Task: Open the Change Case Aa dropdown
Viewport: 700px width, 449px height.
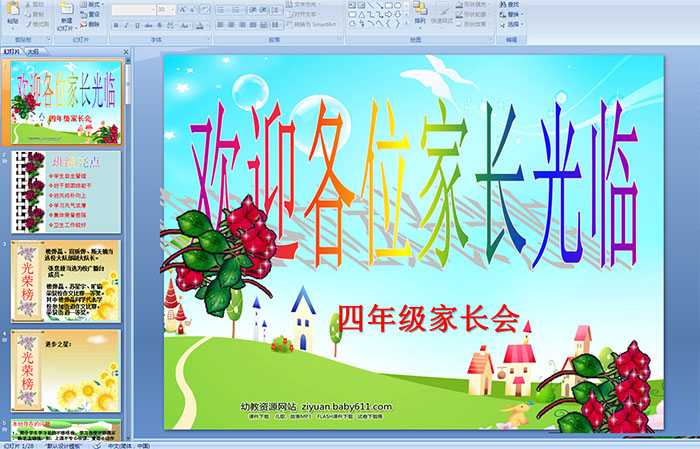Action: pyautogui.click(x=185, y=25)
